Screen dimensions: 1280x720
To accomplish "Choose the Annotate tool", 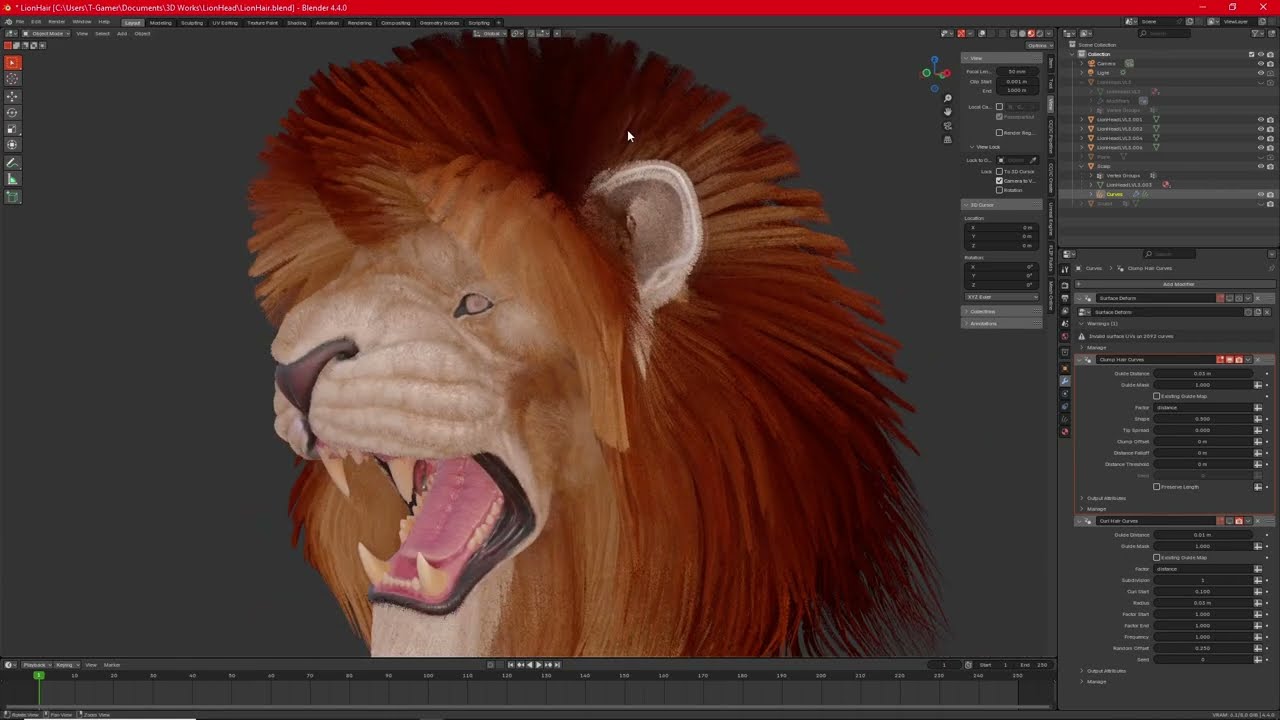I will click(13, 163).
